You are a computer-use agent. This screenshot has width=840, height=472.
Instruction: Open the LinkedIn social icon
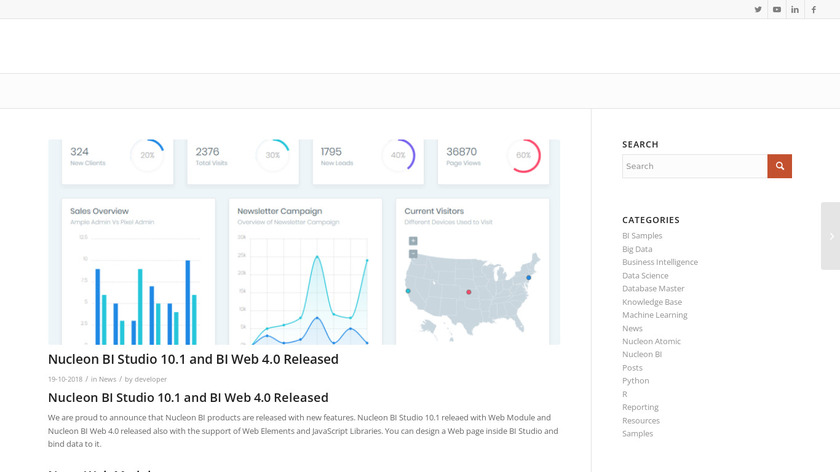(x=795, y=10)
